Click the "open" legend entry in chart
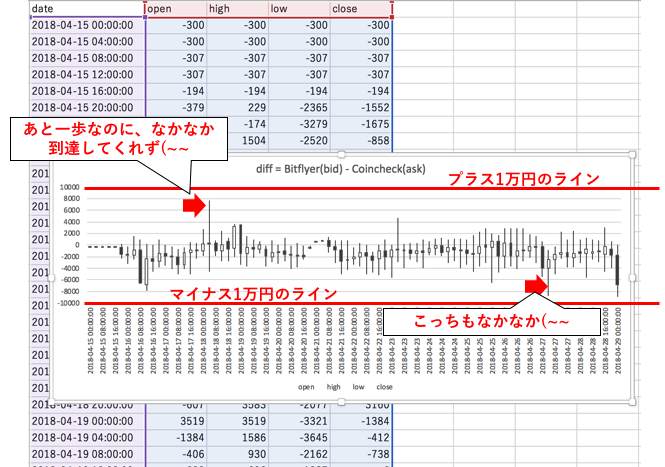Viewport: 665px width, 467px height. point(306,387)
